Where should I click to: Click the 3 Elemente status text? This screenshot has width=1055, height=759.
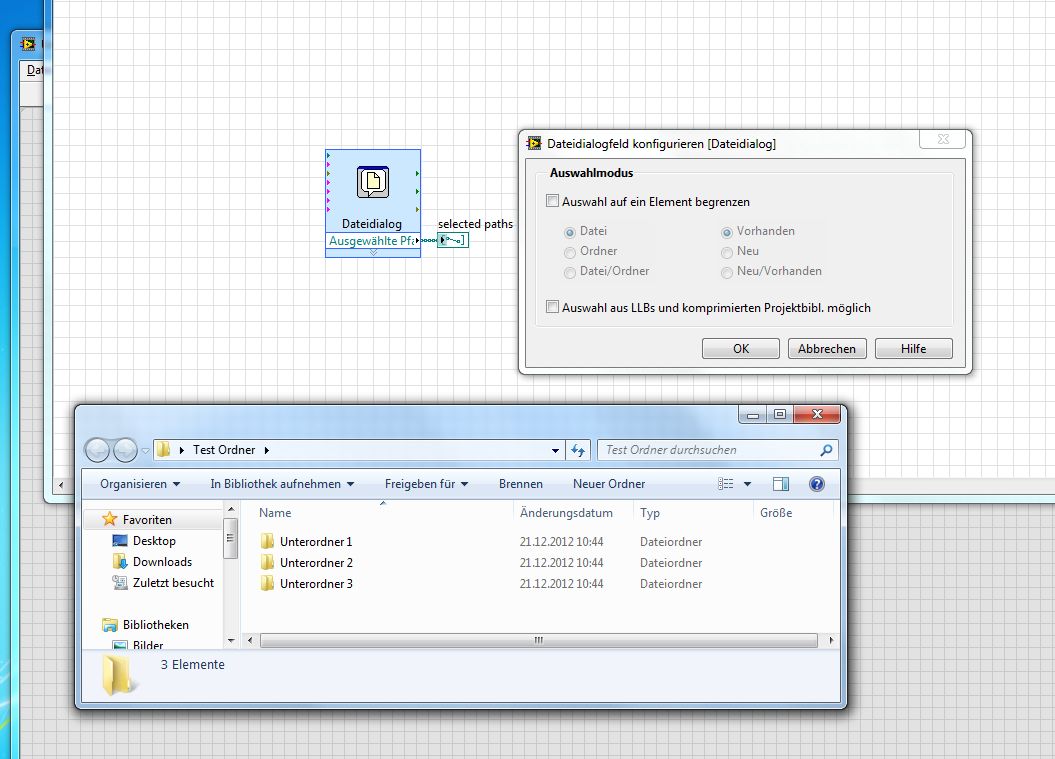(192, 664)
